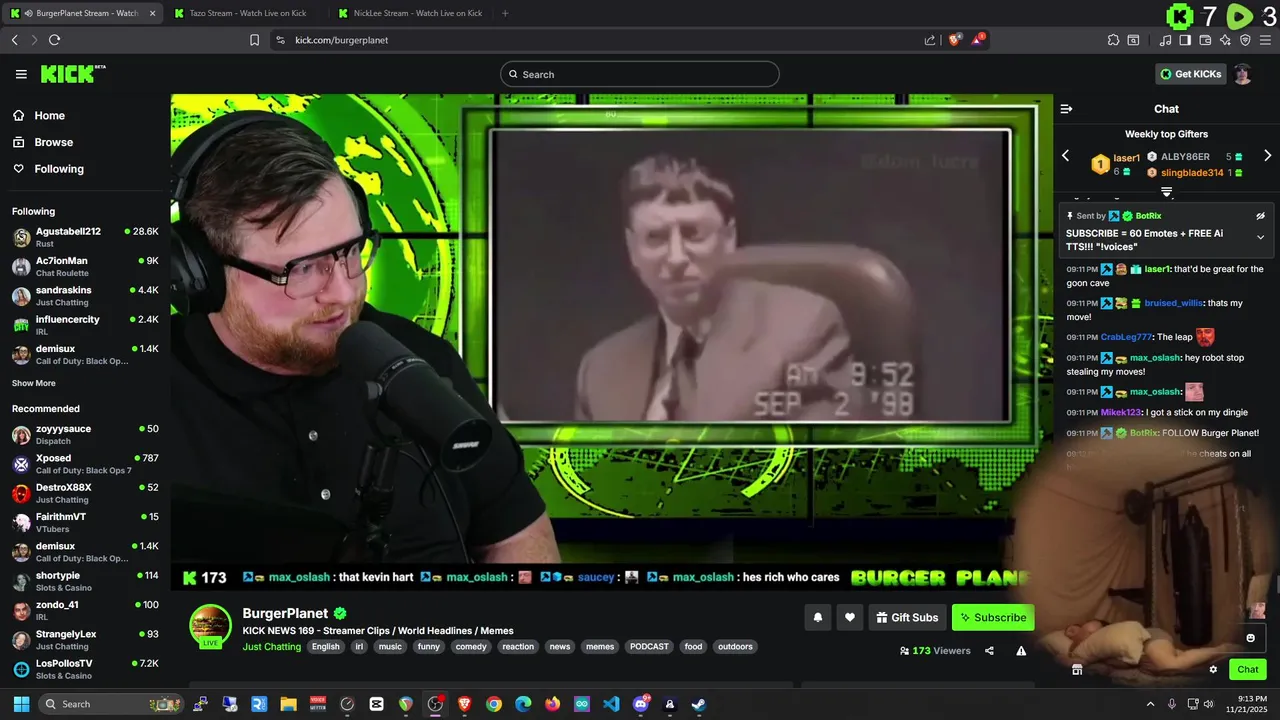Screen dimensions: 1280x720
Task: Open Visual Studio Code from taskbar
Action: 611,704
